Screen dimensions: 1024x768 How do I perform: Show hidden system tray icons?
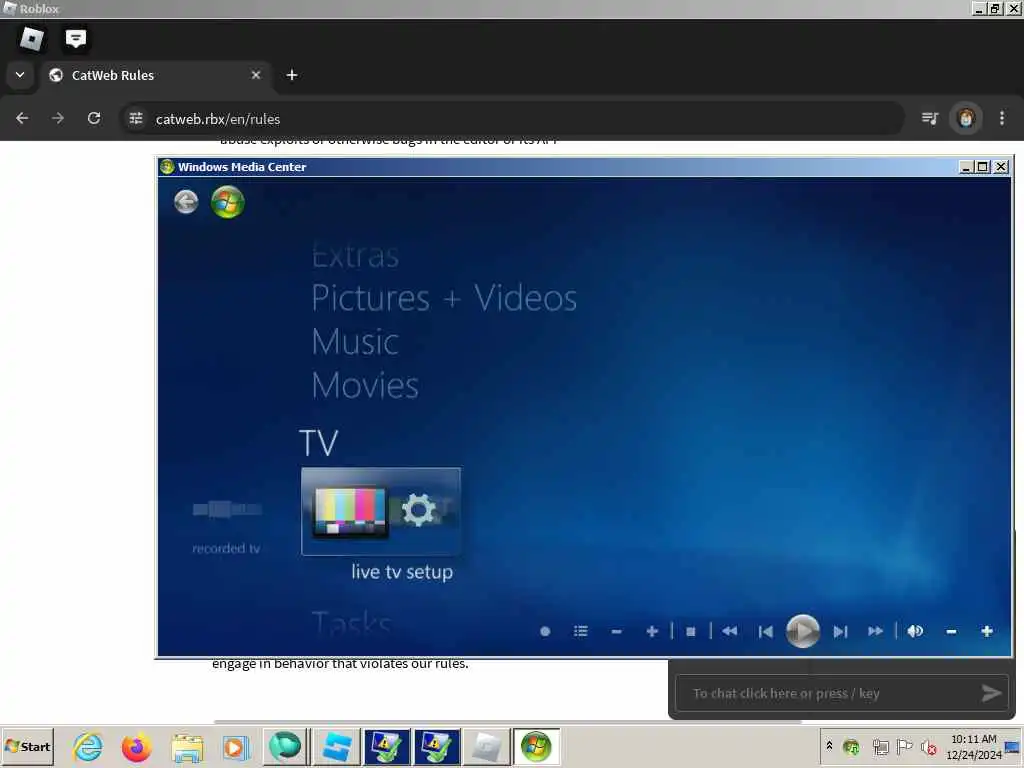(x=829, y=745)
